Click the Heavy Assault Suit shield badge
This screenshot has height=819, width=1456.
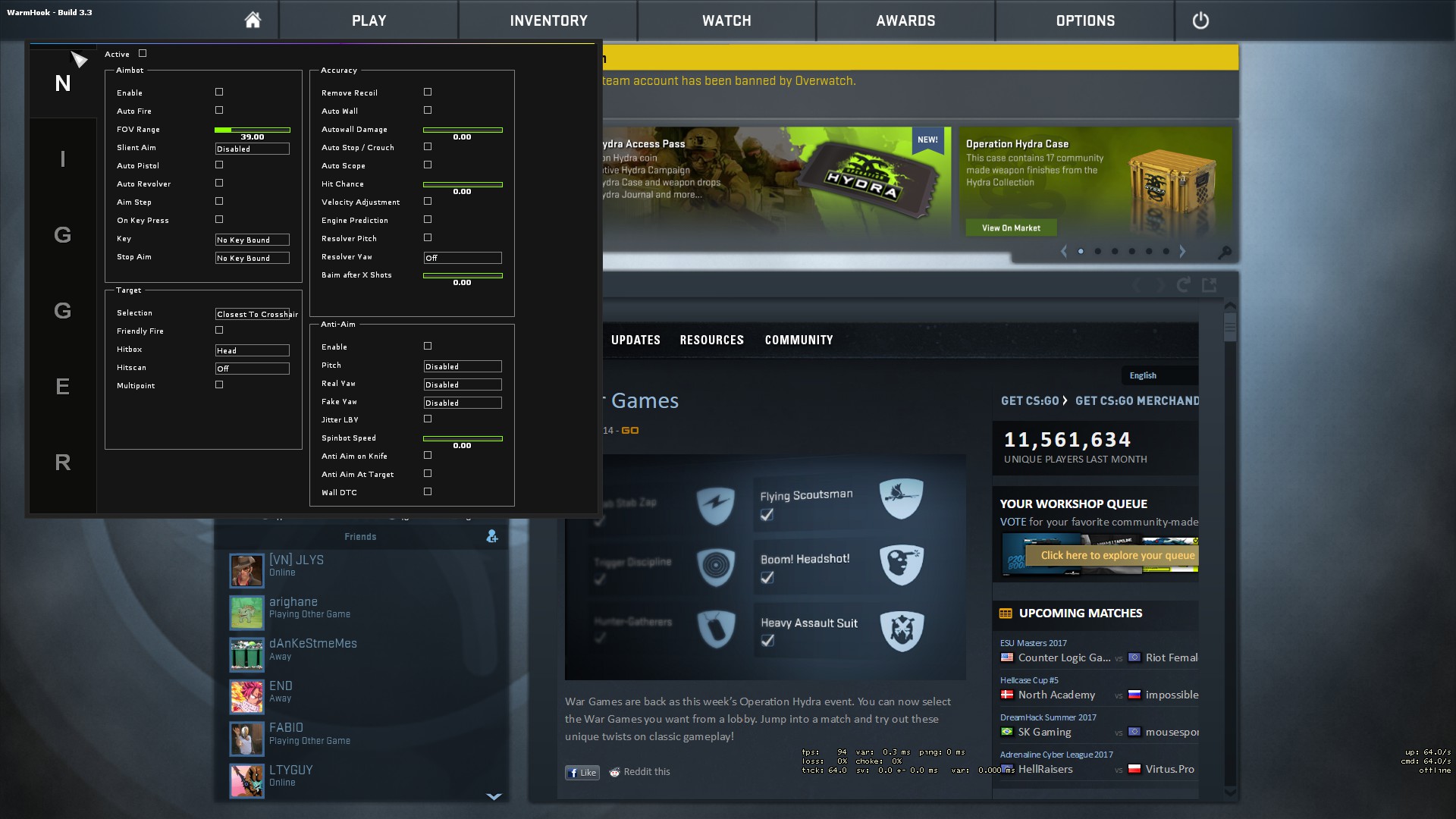pos(901,631)
